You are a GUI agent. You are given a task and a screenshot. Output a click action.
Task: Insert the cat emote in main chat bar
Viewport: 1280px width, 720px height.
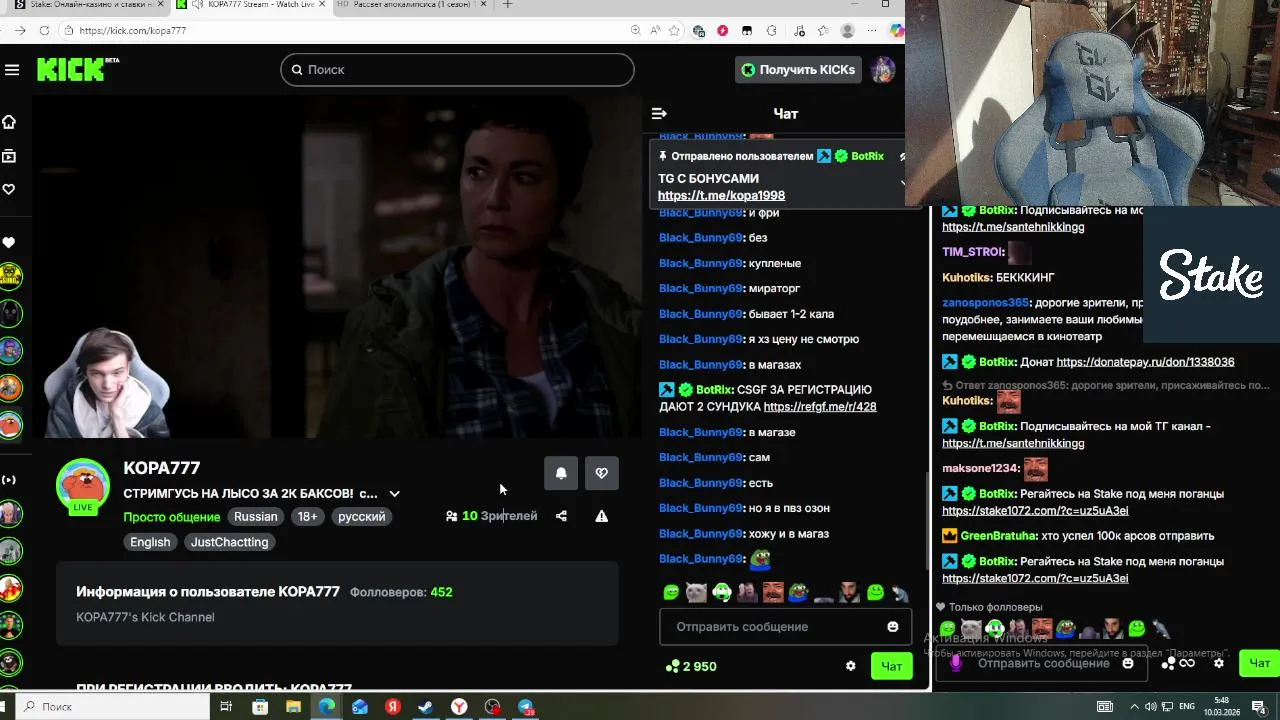[696, 593]
